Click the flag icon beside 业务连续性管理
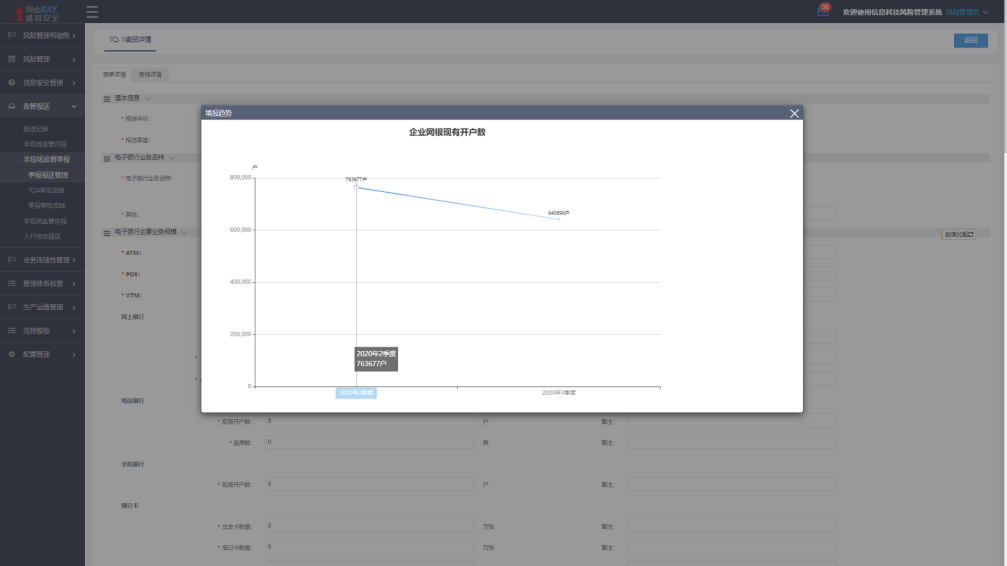The width and height of the screenshot is (1007, 566). point(12,260)
